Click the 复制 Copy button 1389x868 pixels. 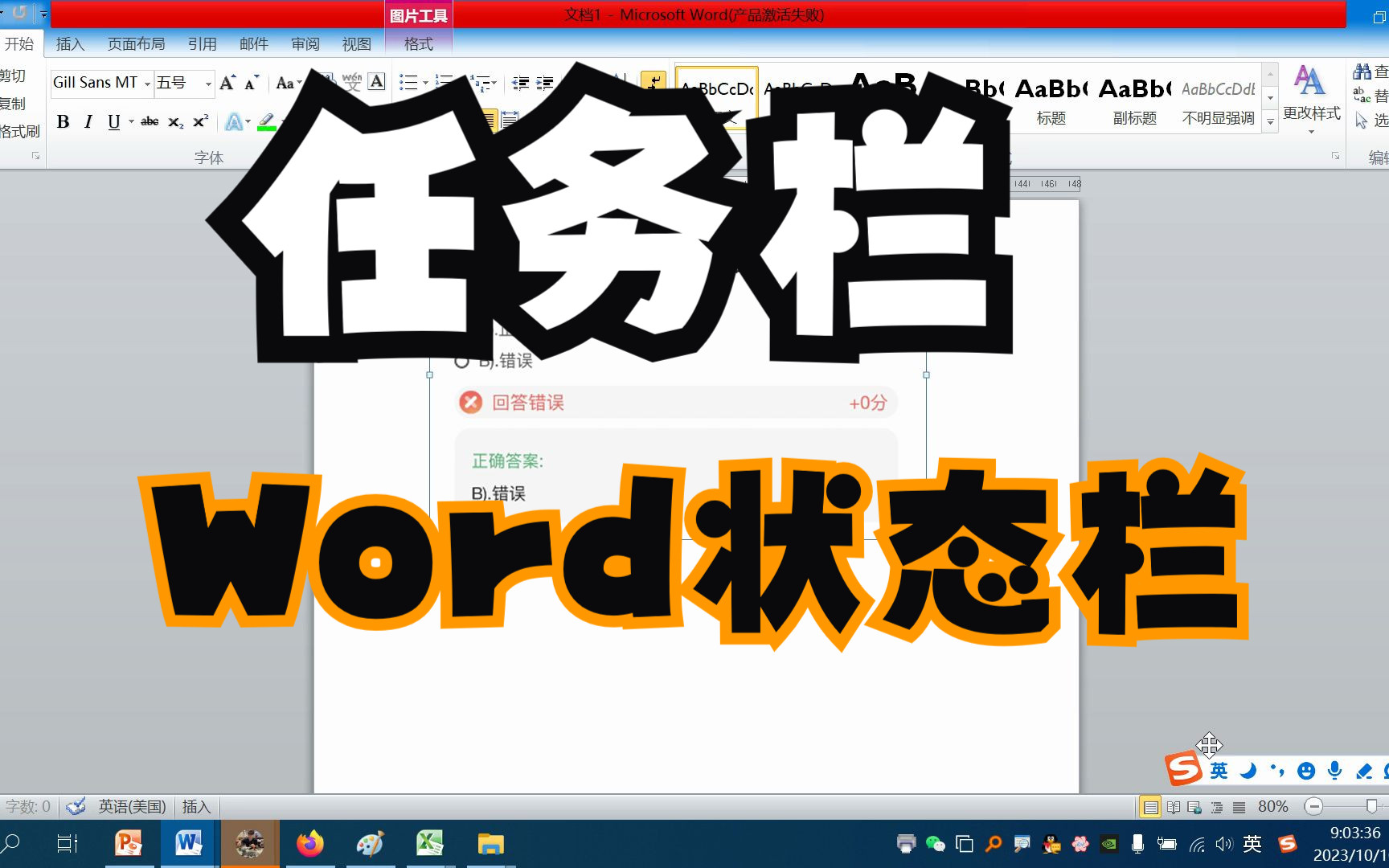[13, 103]
